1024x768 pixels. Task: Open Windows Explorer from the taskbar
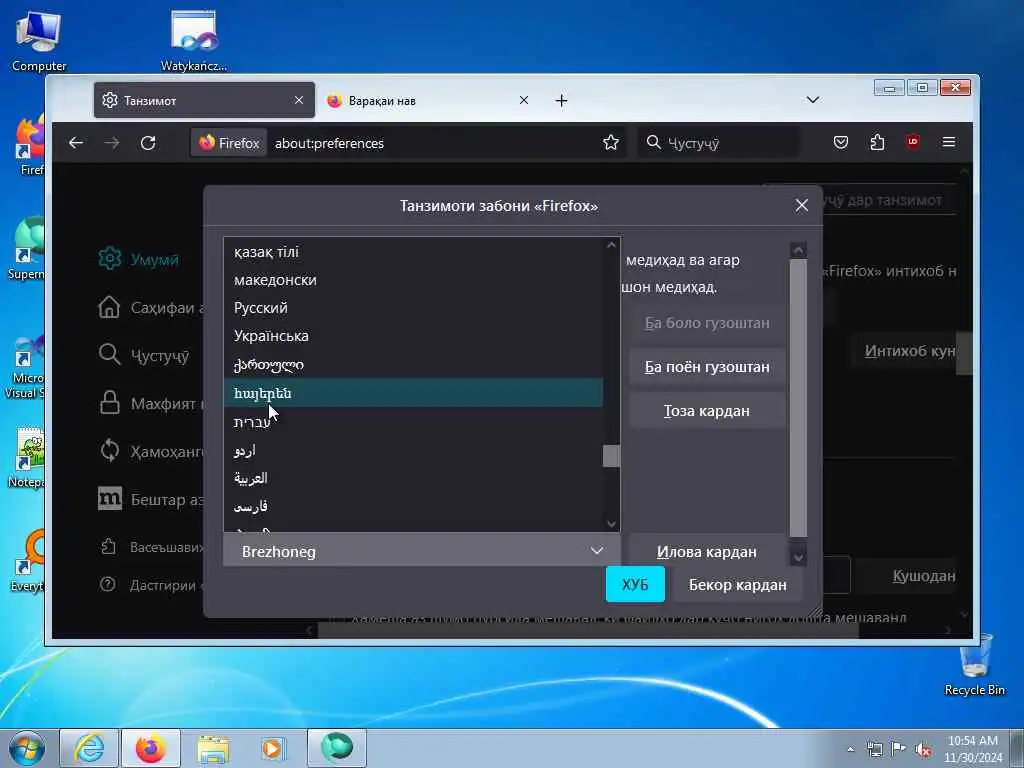click(x=213, y=748)
